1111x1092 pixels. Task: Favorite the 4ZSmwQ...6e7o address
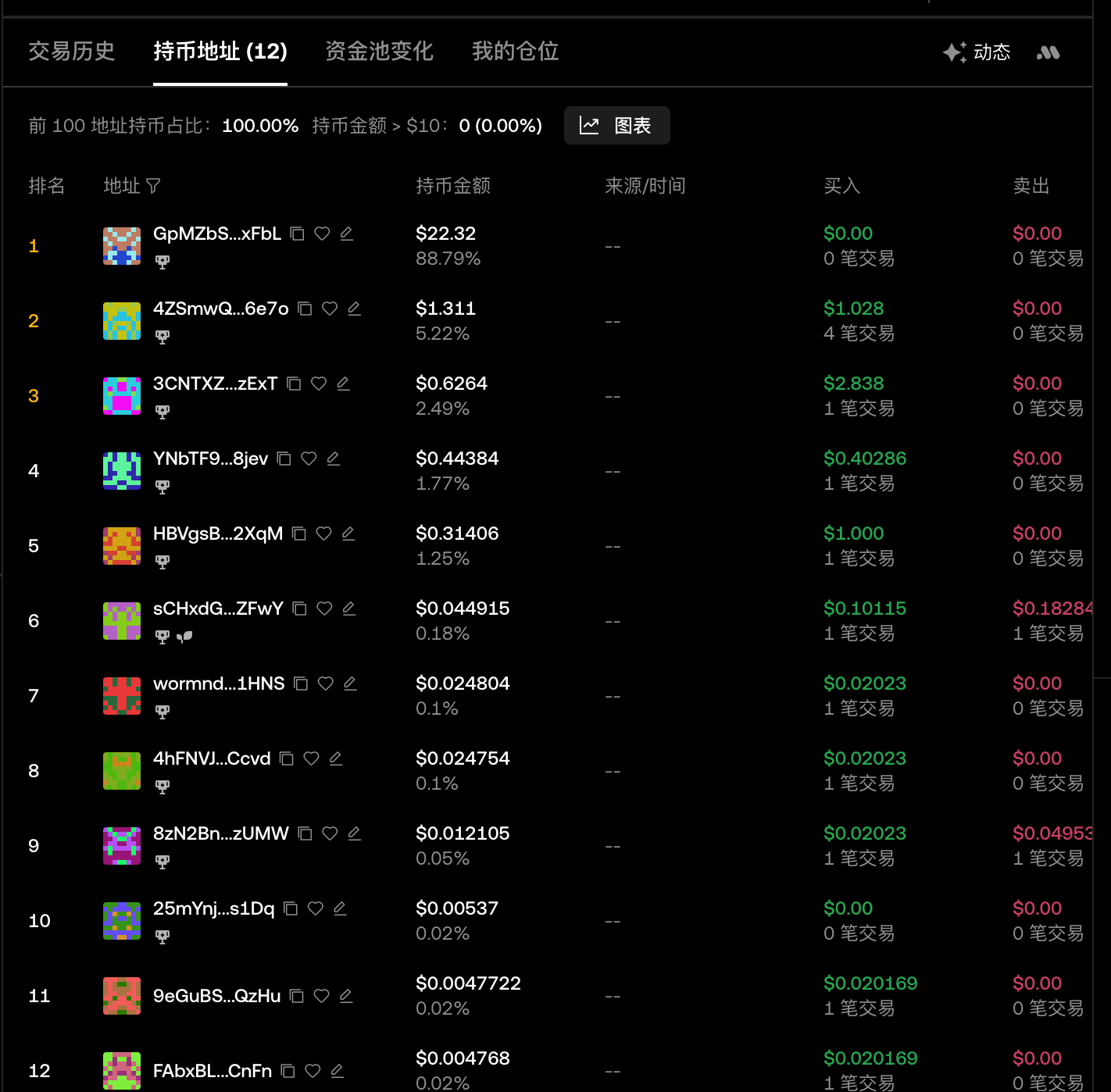tap(330, 309)
